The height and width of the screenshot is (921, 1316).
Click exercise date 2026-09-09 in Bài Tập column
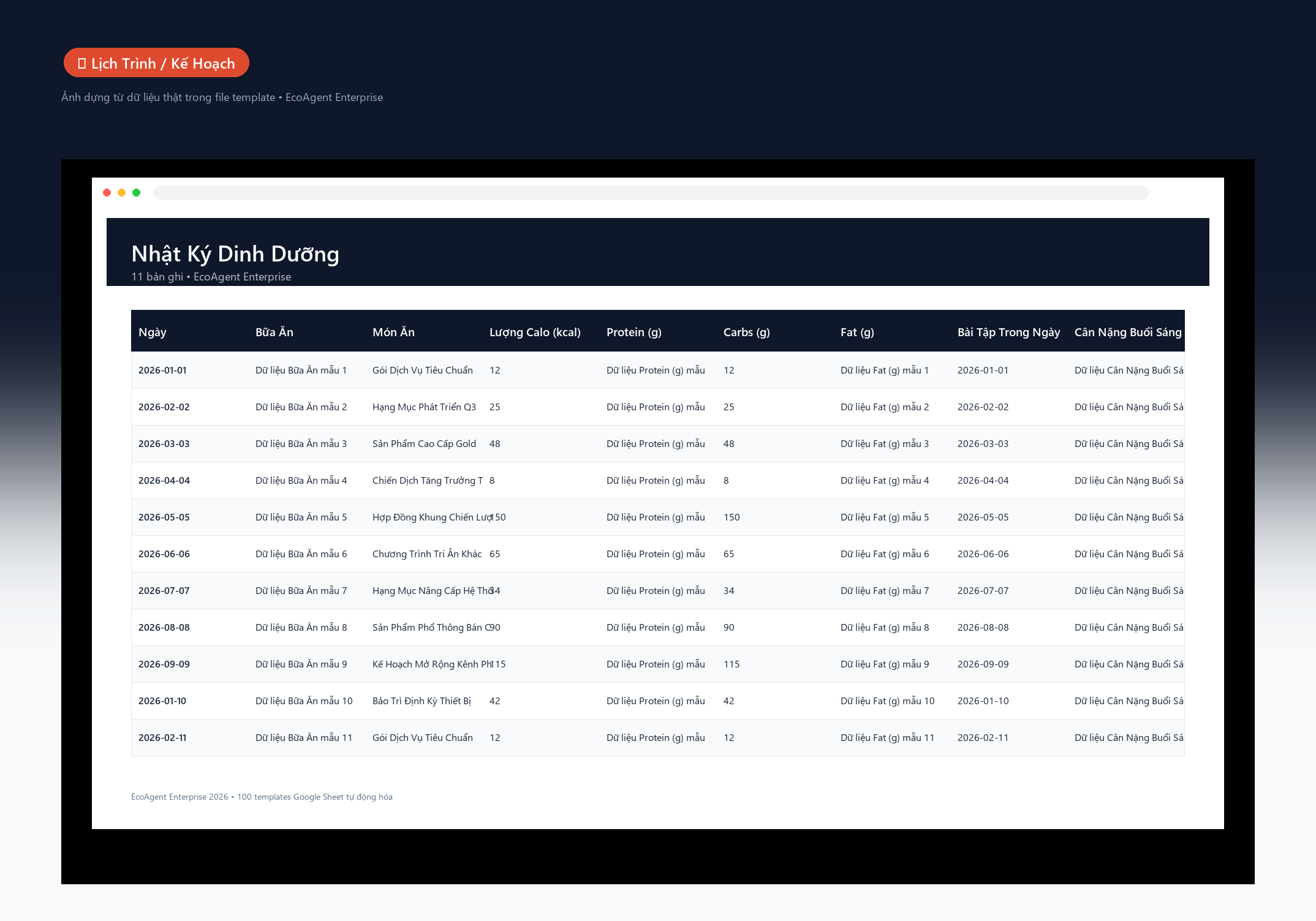(x=983, y=664)
